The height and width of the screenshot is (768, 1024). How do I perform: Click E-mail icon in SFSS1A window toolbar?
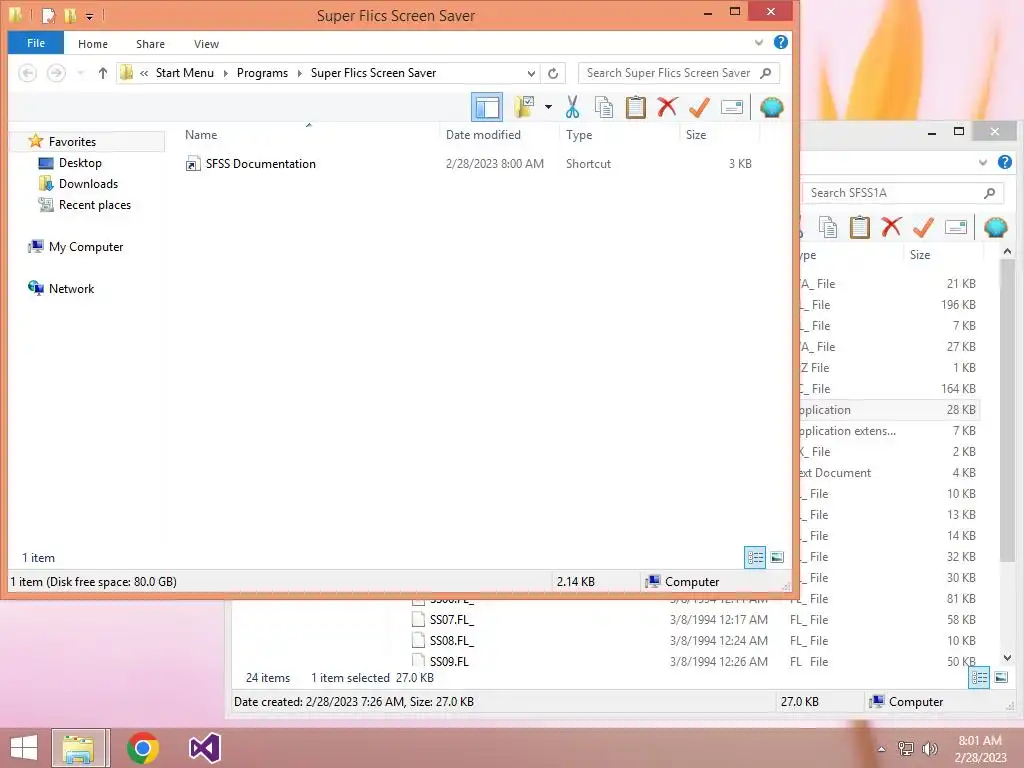click(955, 227)
